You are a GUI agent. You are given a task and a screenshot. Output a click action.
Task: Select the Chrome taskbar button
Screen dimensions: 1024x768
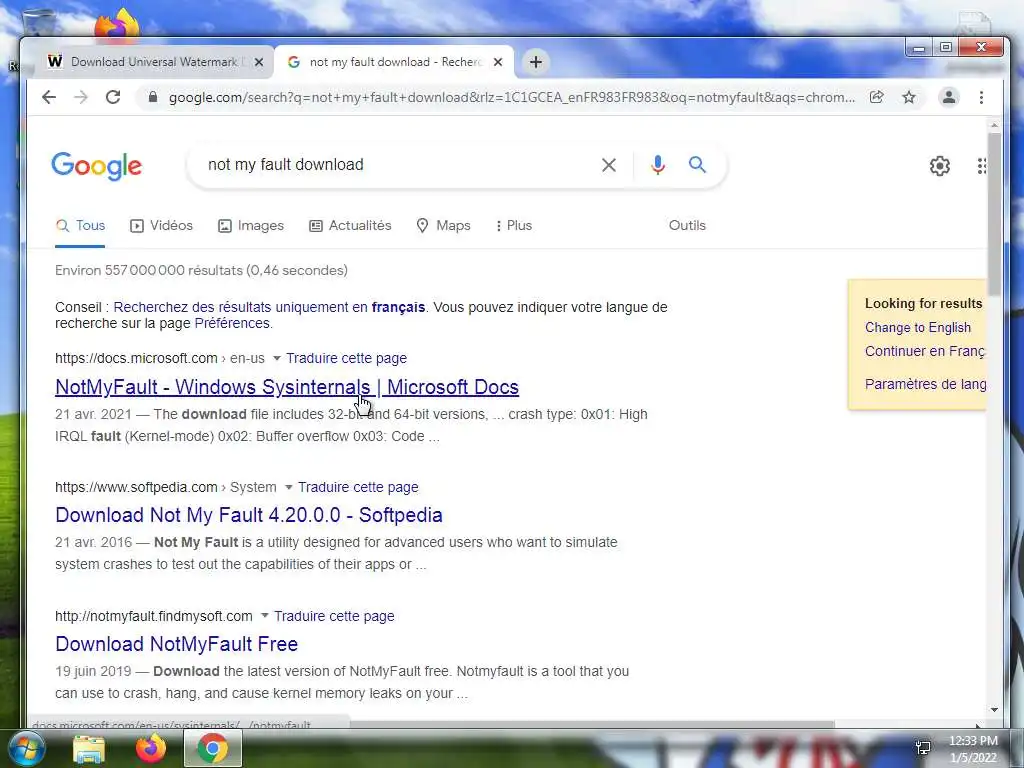click(213, 749)
